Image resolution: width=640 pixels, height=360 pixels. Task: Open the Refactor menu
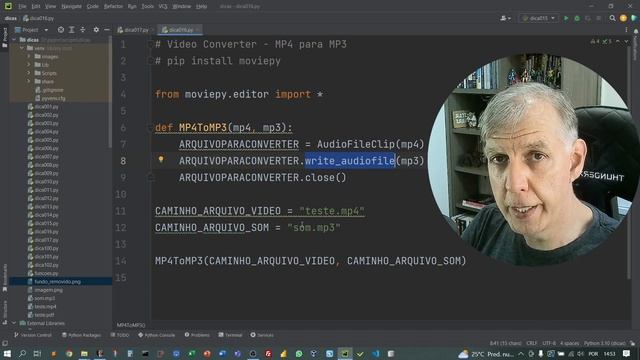[113, 7]
